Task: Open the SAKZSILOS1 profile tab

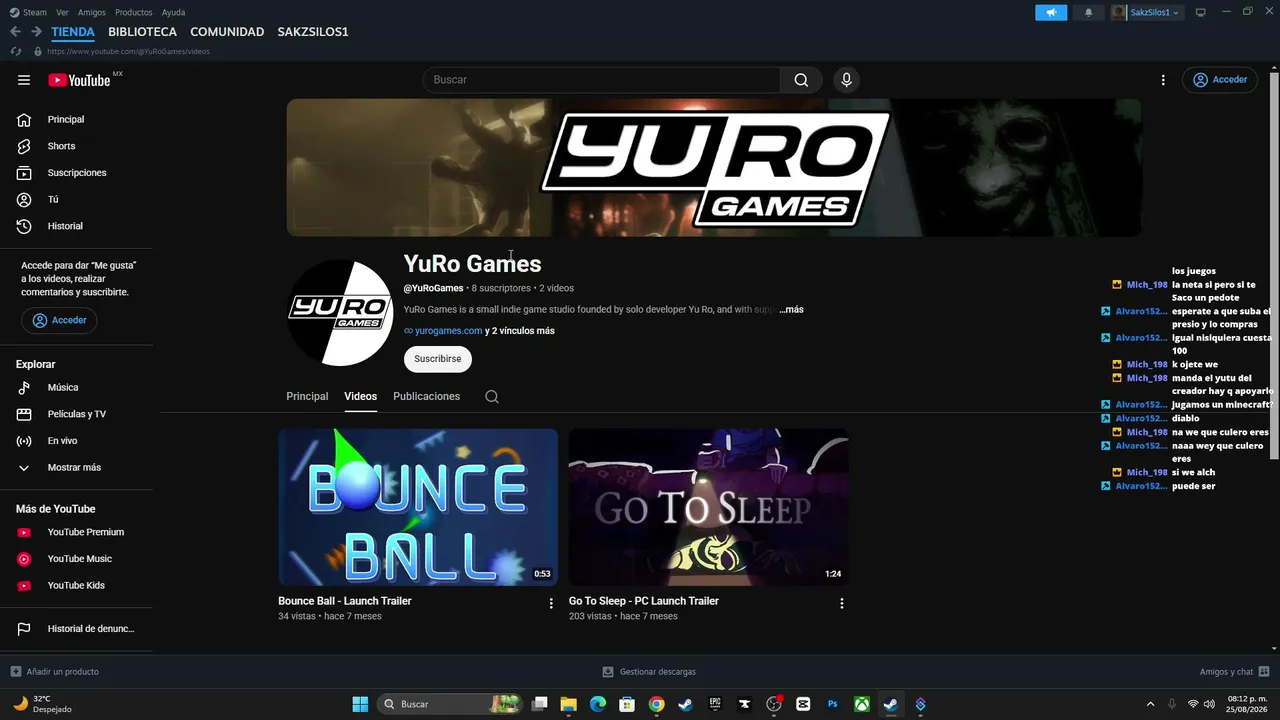Action: [313, 32]
